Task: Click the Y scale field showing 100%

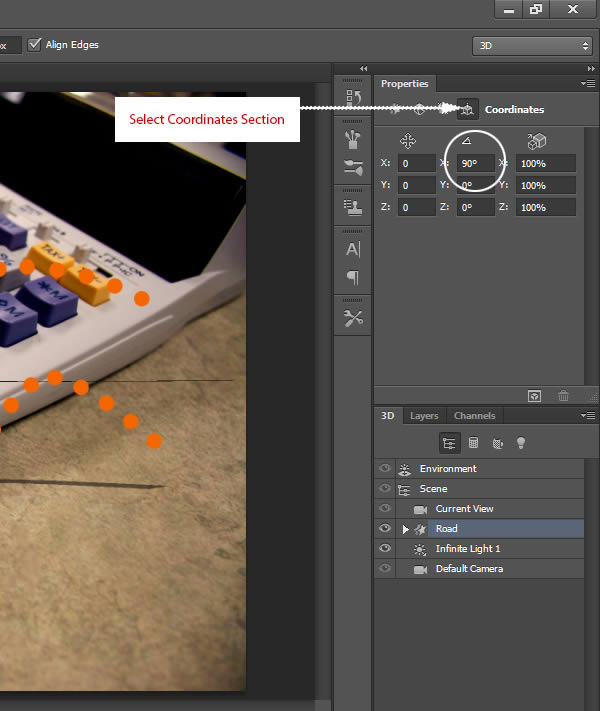Action: tap(546, 185)
